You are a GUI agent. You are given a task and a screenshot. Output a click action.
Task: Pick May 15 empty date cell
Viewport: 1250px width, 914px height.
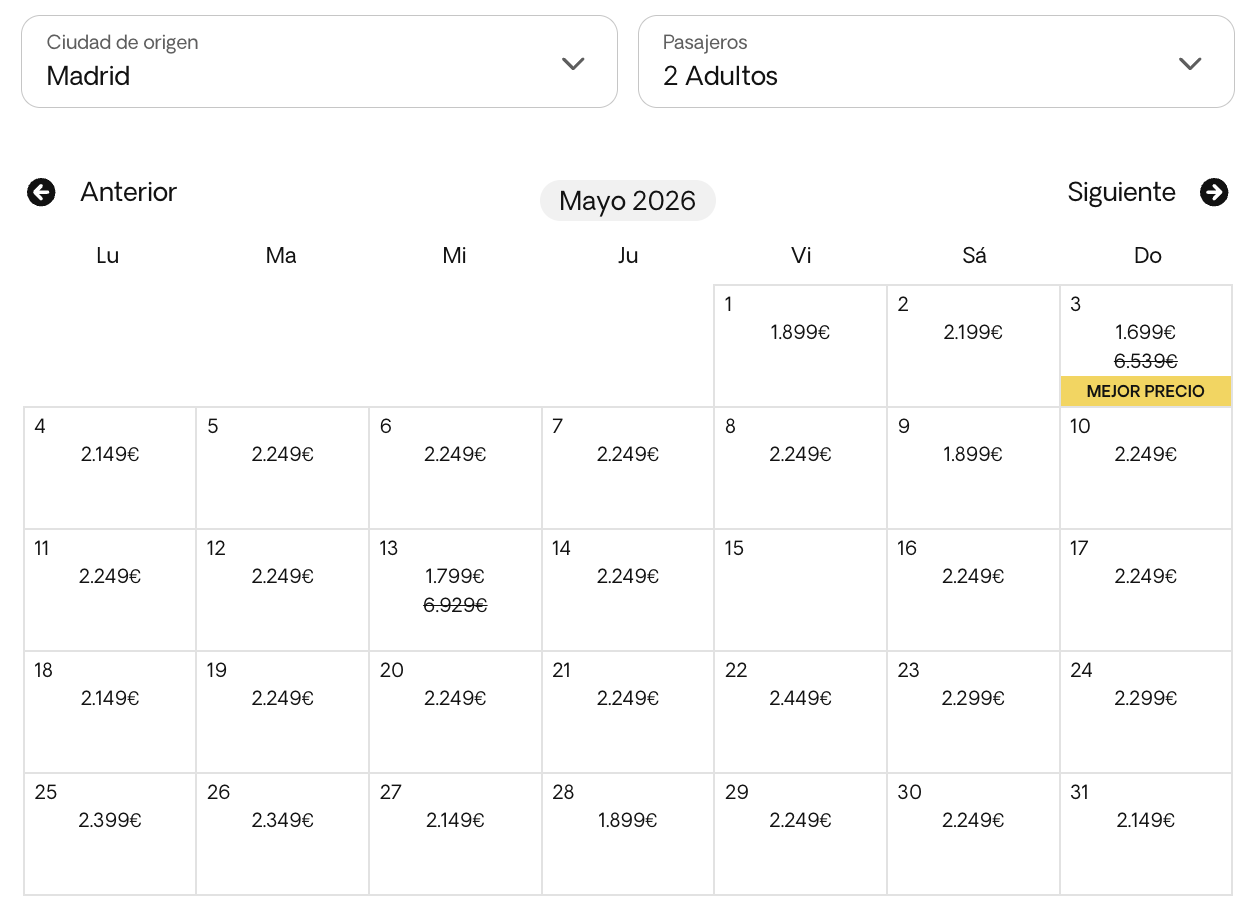(800, 589)
